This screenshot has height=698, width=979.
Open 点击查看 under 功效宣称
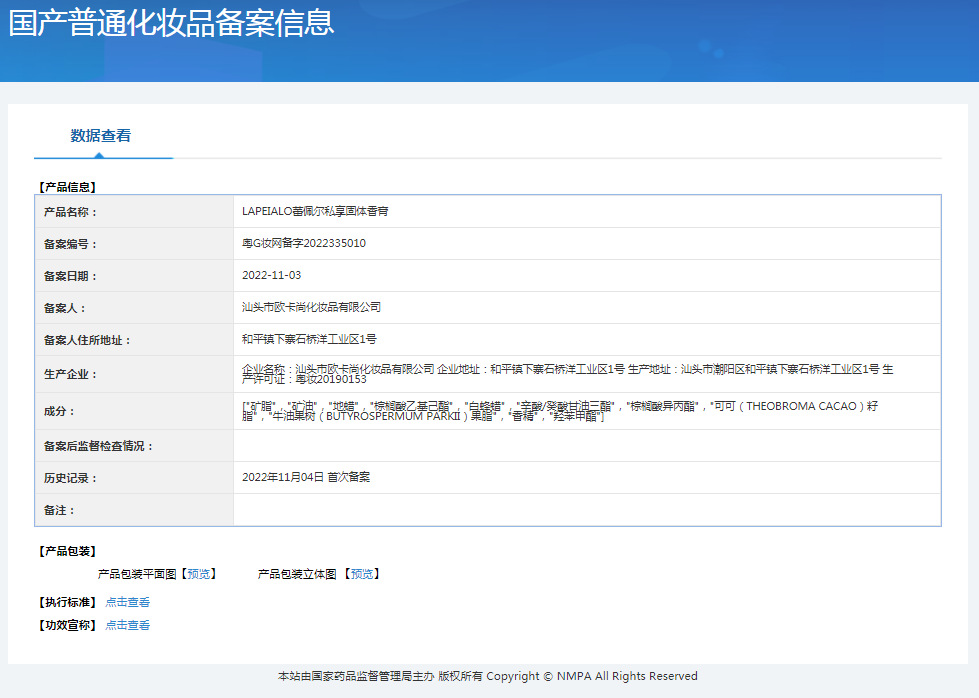click(127, 624)
